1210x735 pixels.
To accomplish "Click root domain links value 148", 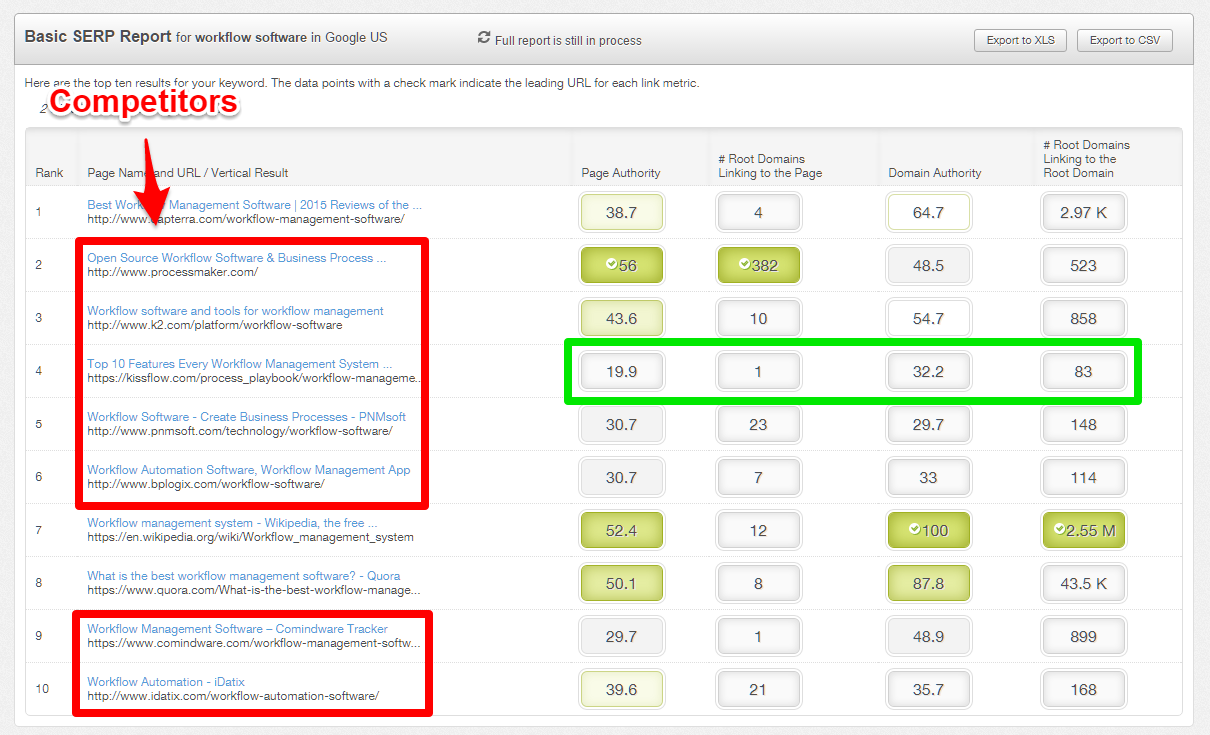I will (1083, 425).
